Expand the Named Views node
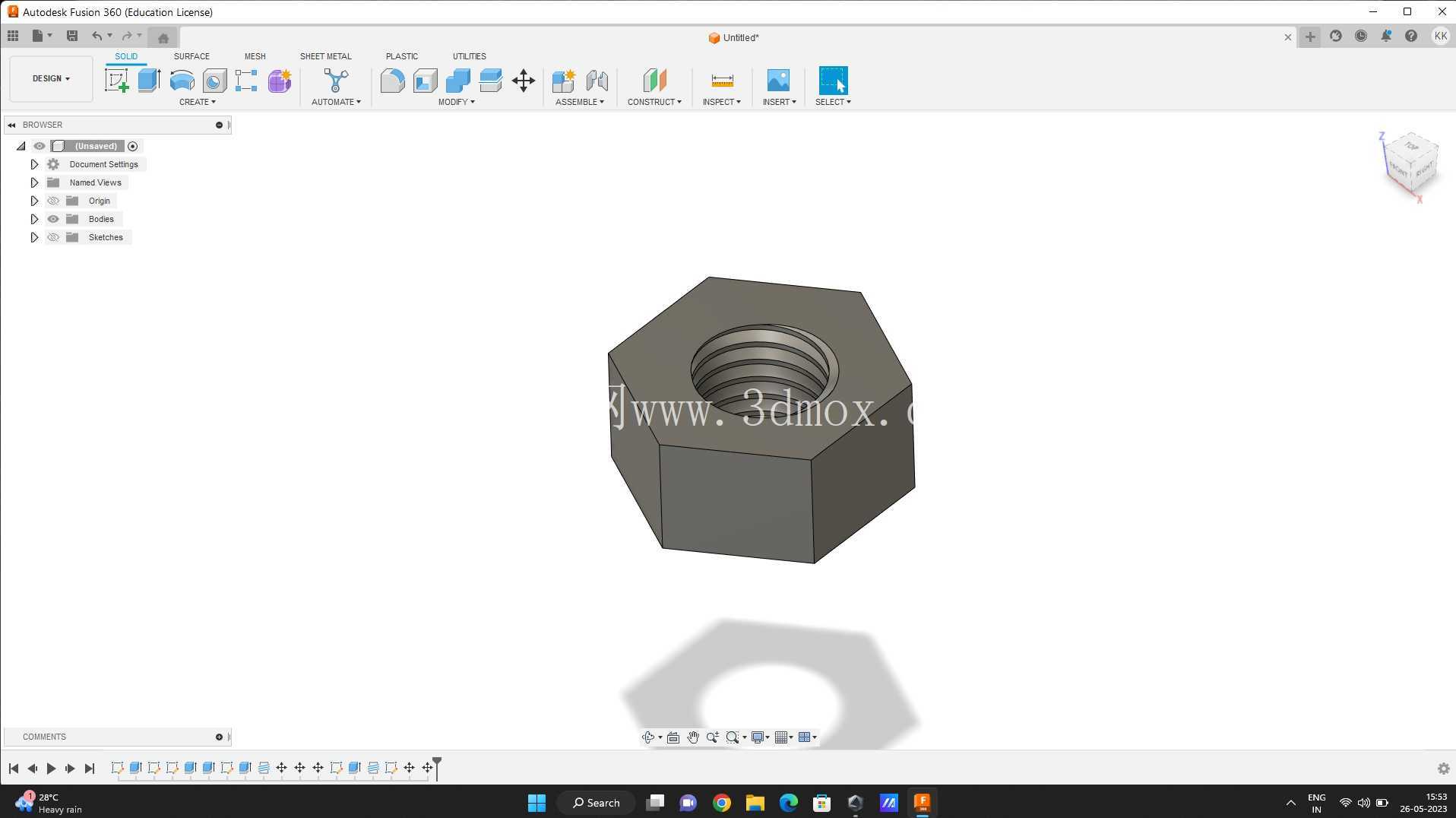 coord(34,182)
